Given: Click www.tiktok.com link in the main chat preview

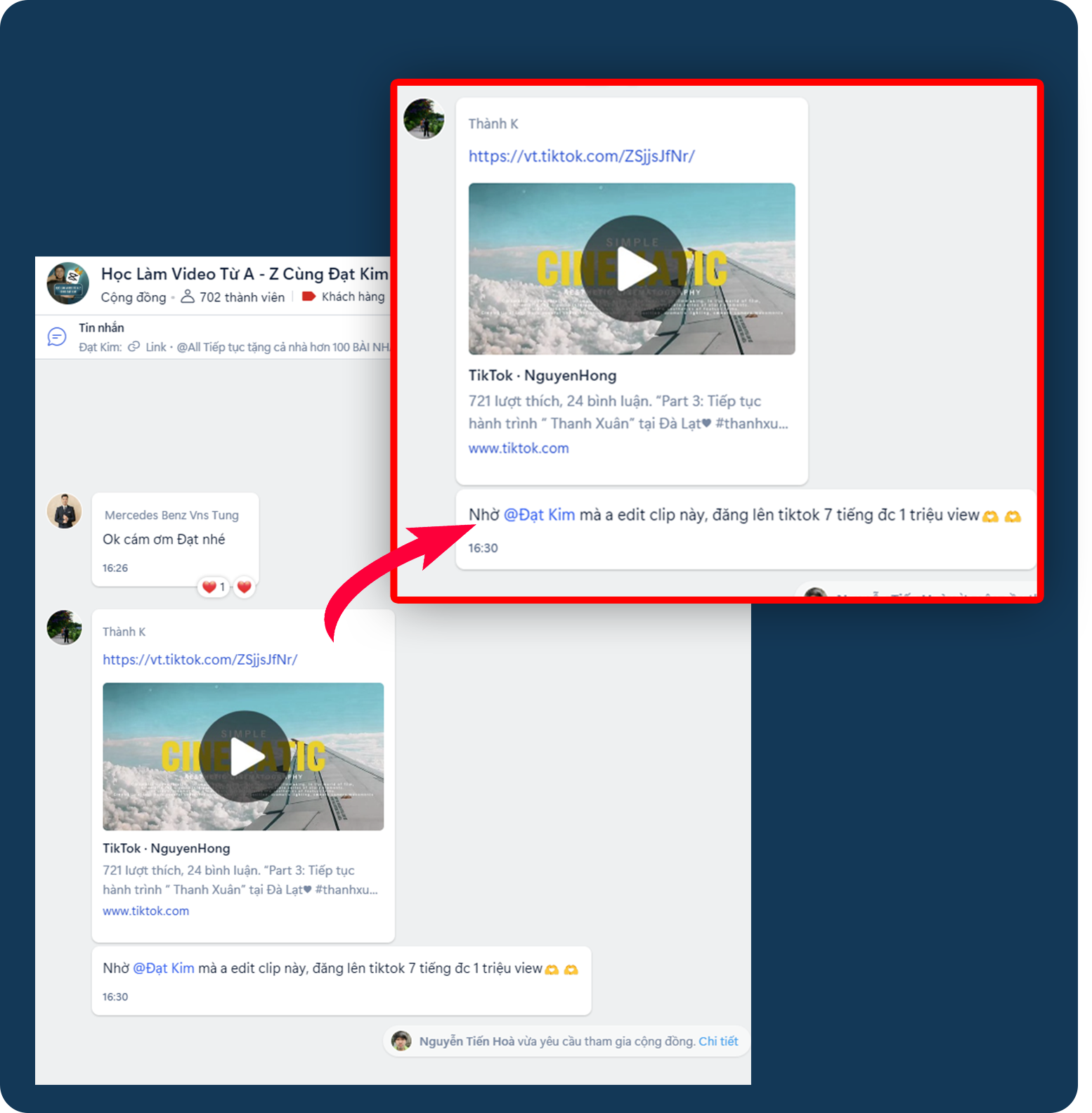Looking at the screenshot, I should coord(145,911).
